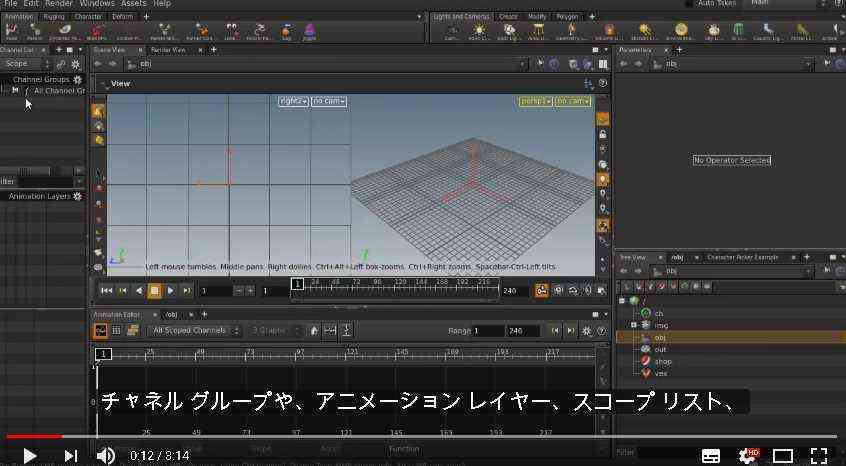Play the YouTube video

29,456
